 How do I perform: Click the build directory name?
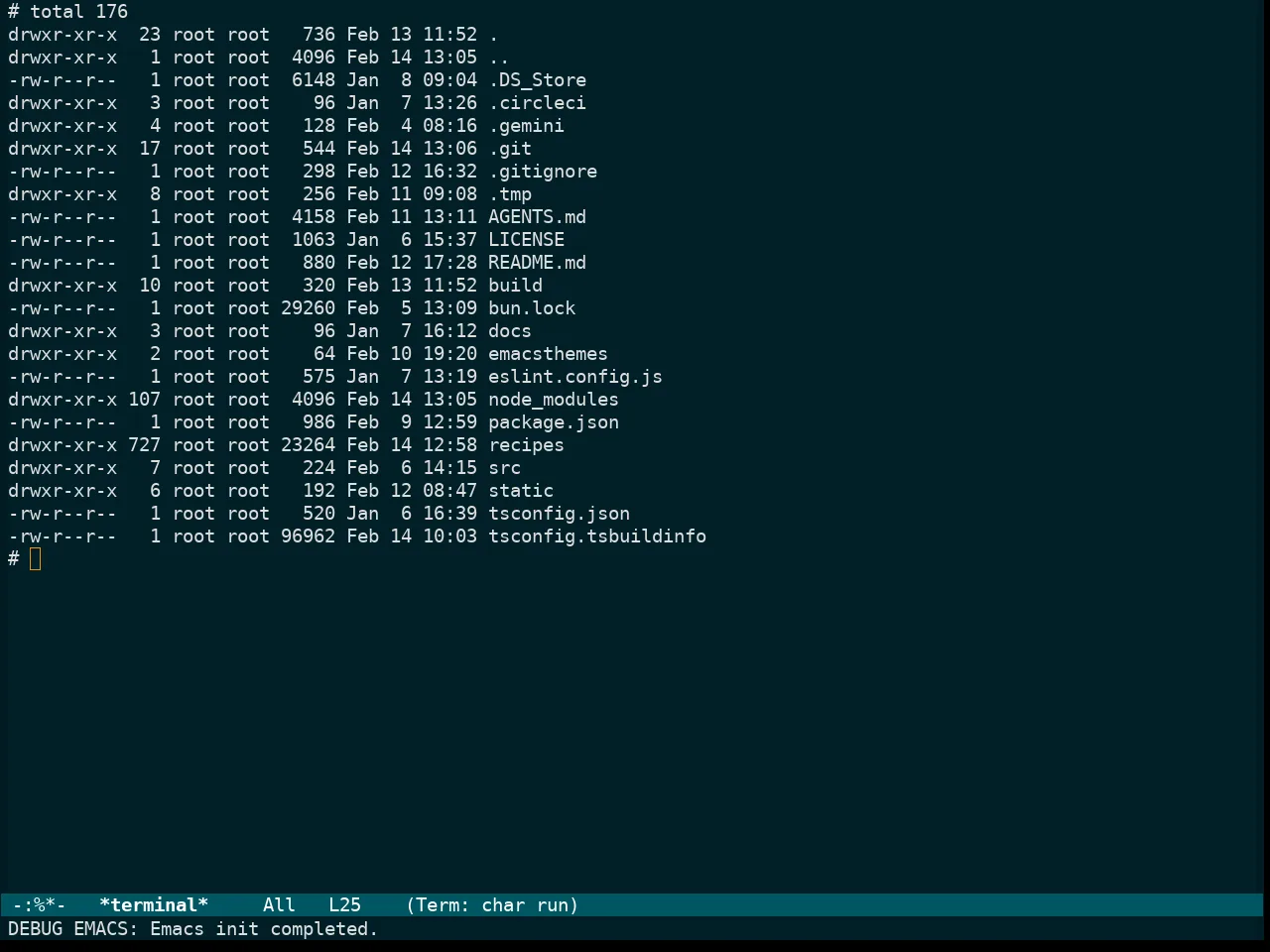[515, 286]
